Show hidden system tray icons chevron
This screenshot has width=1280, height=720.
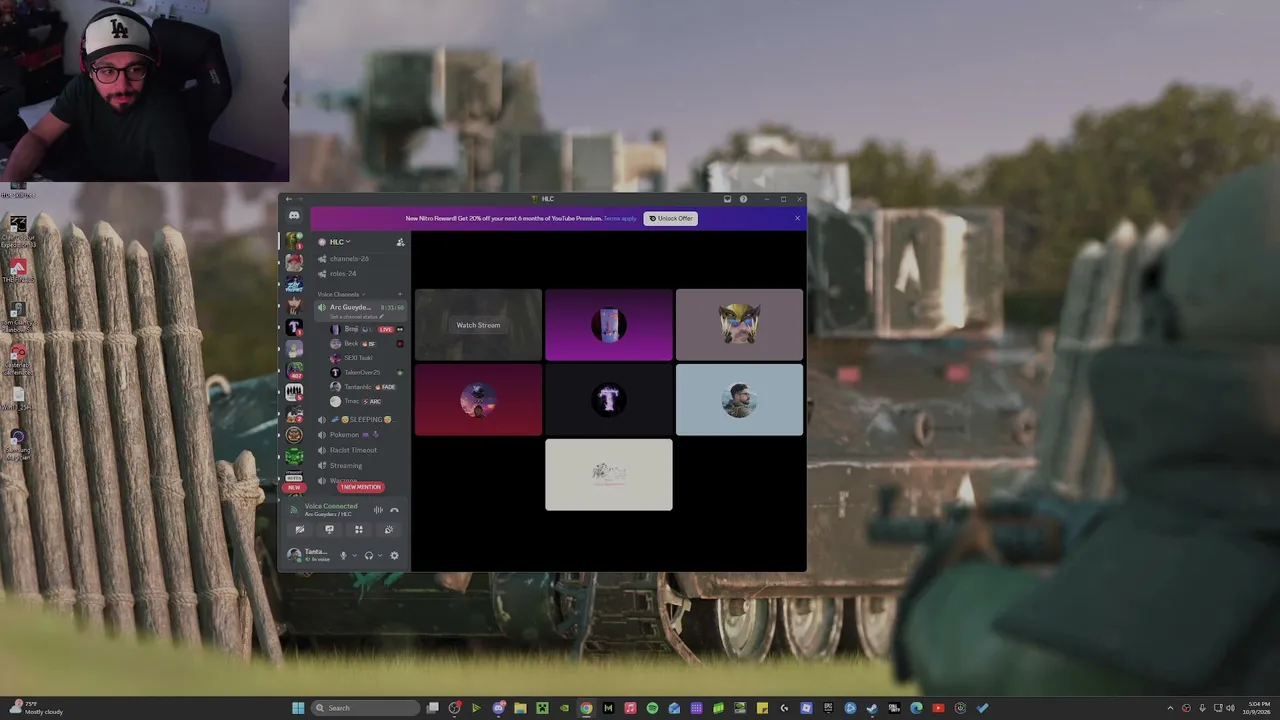pos(1170,708)
